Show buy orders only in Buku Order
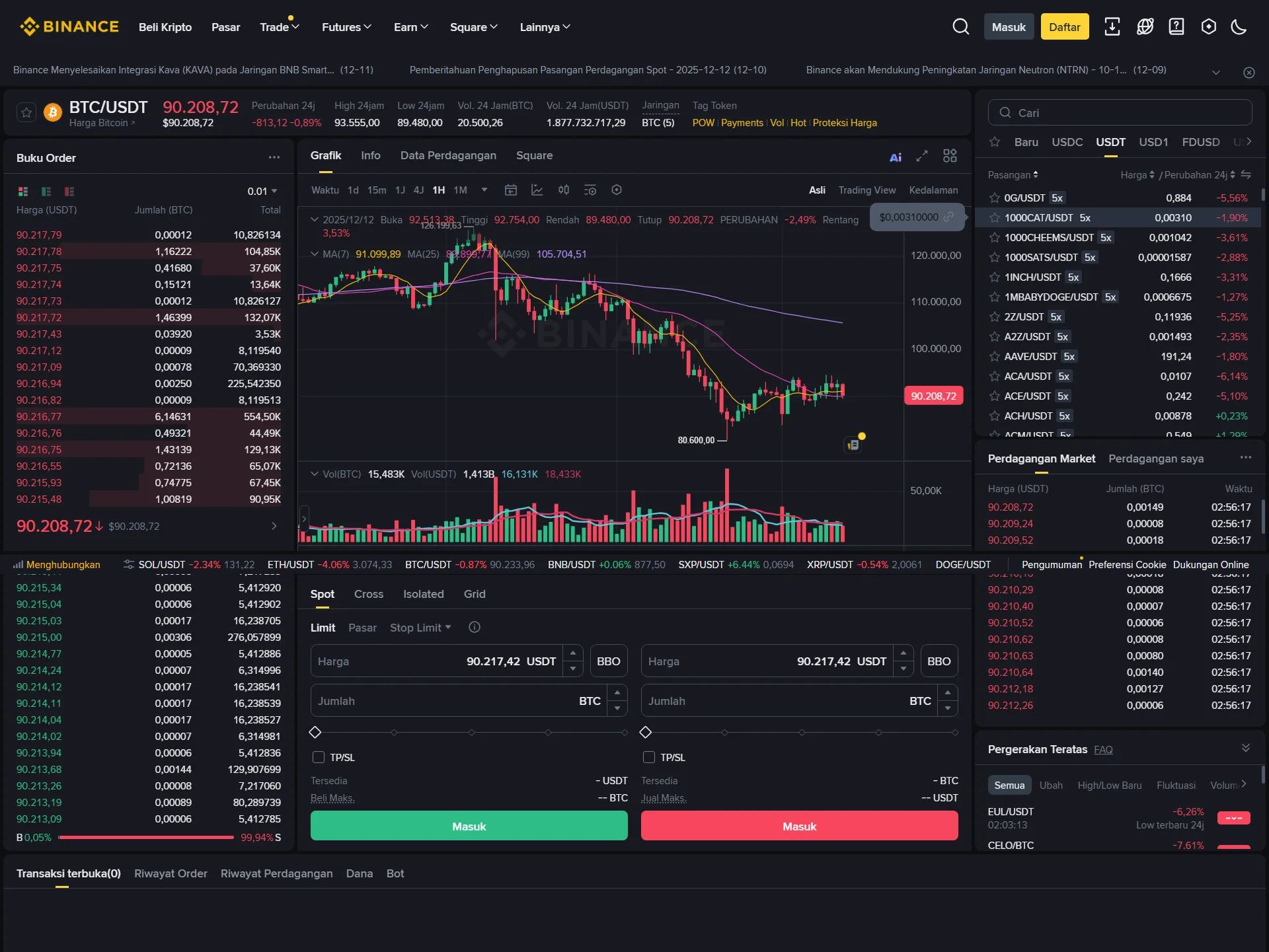The image size is (1269, 952). click(x=46, y=192)
